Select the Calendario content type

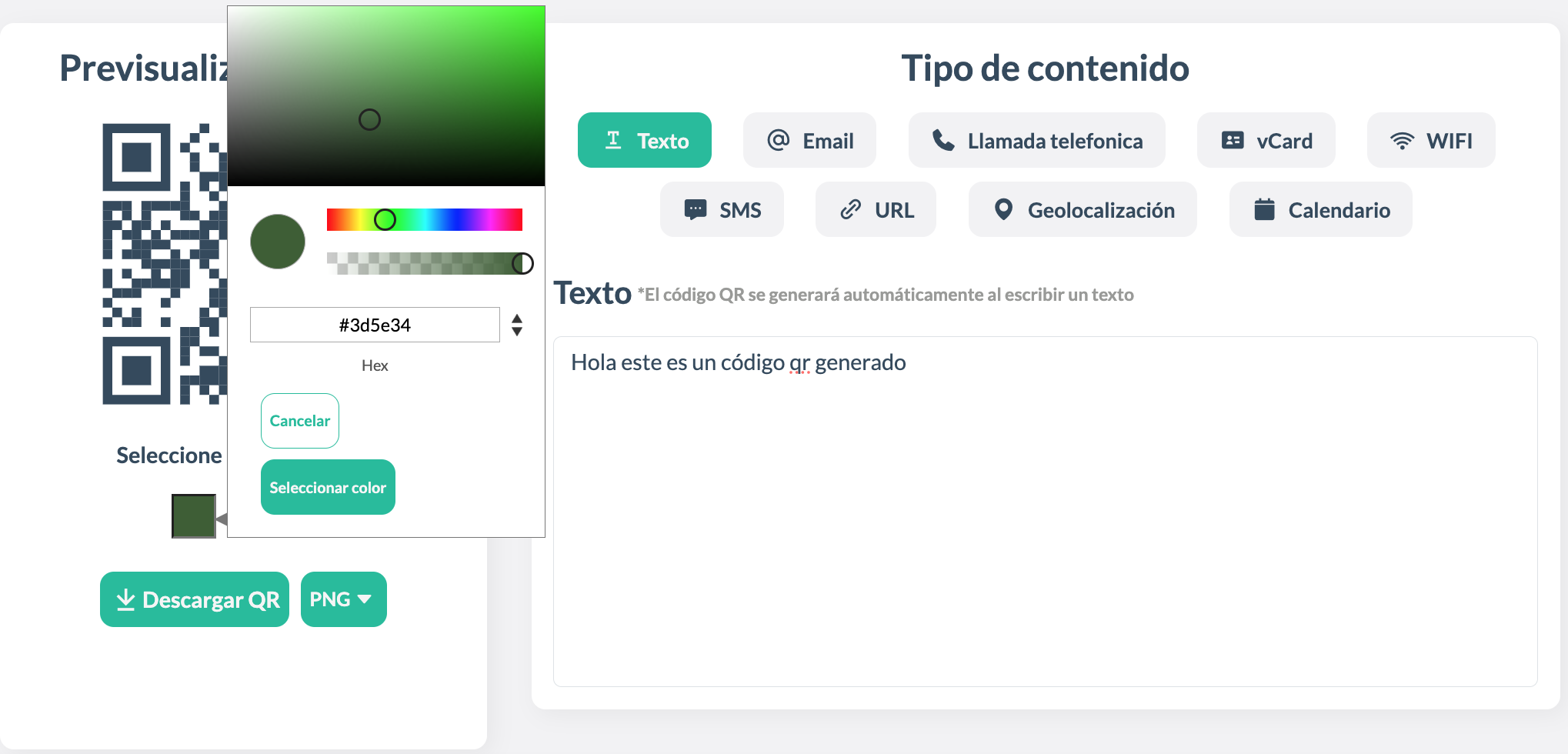(x=1320, y=209)
